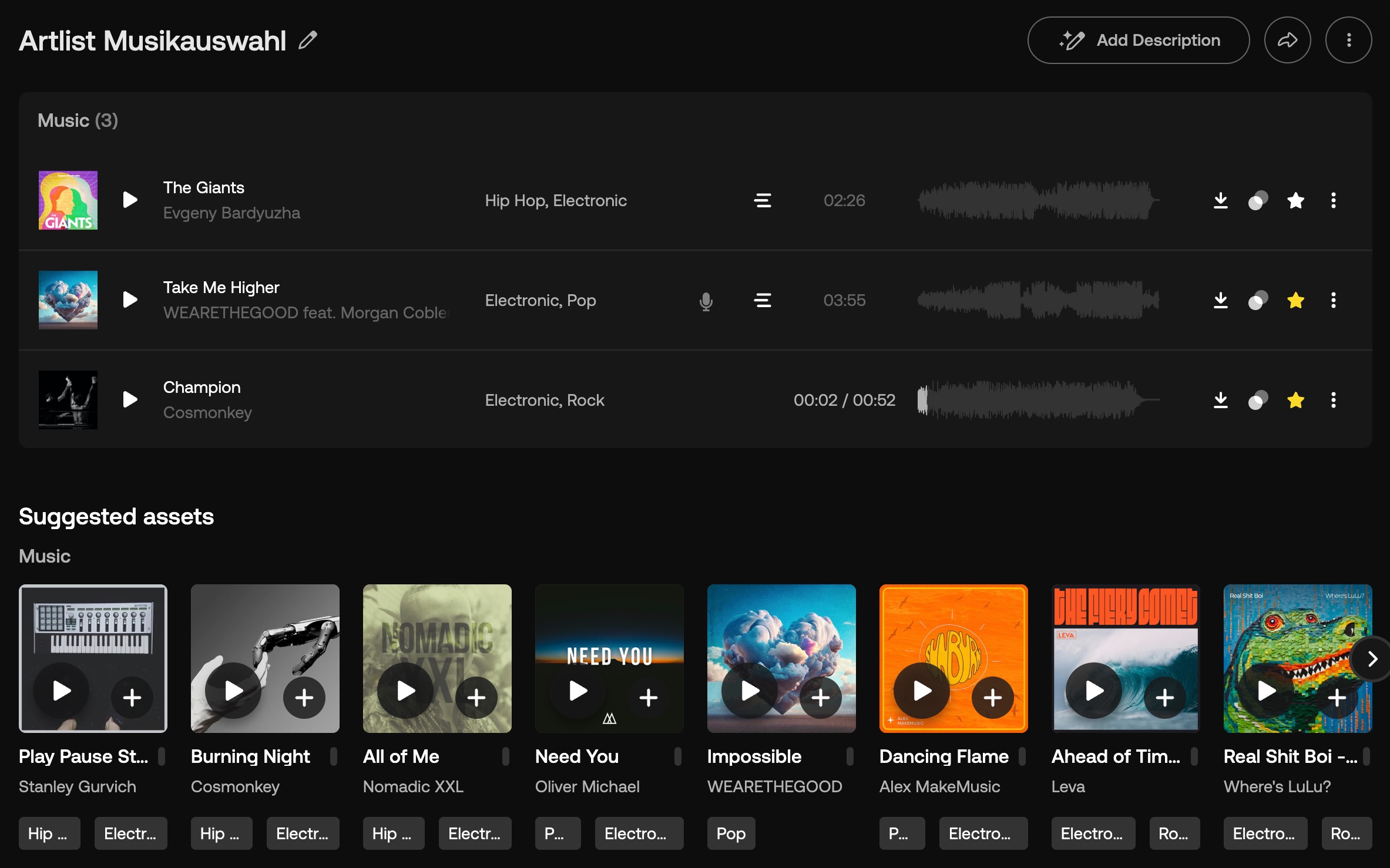Unfavorite Take Me Higher with the yellow star

point(1295,301)
